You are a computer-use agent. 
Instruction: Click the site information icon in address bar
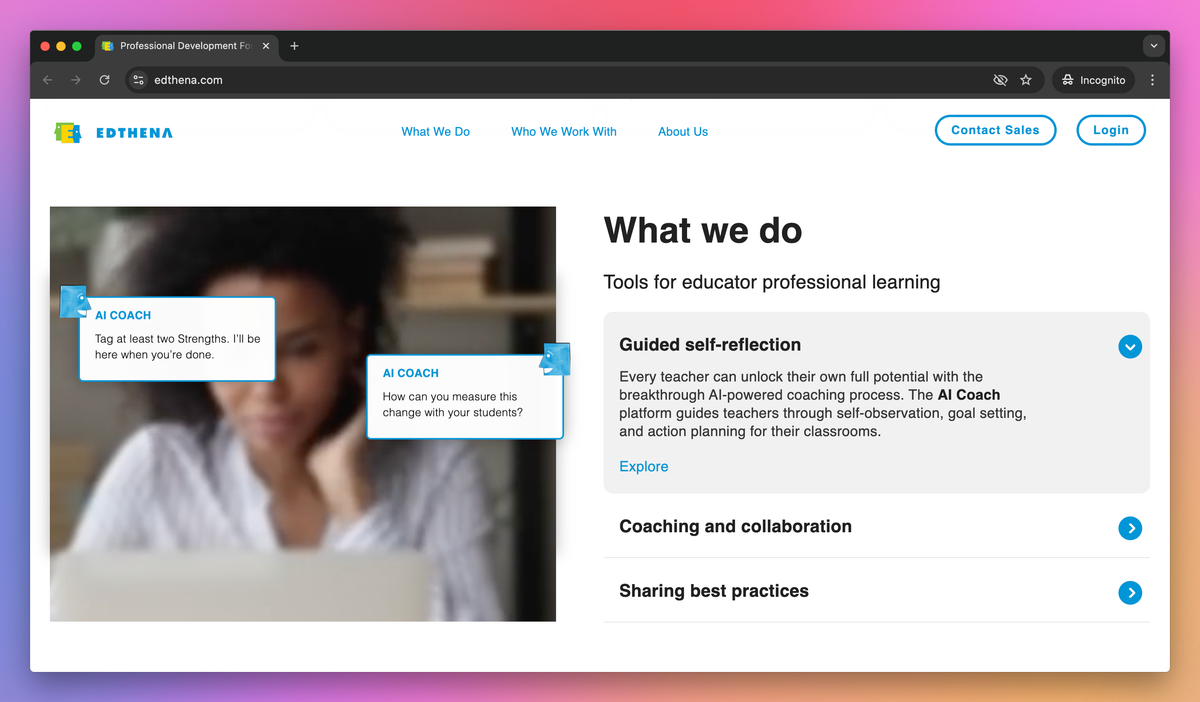coord(139,80)
